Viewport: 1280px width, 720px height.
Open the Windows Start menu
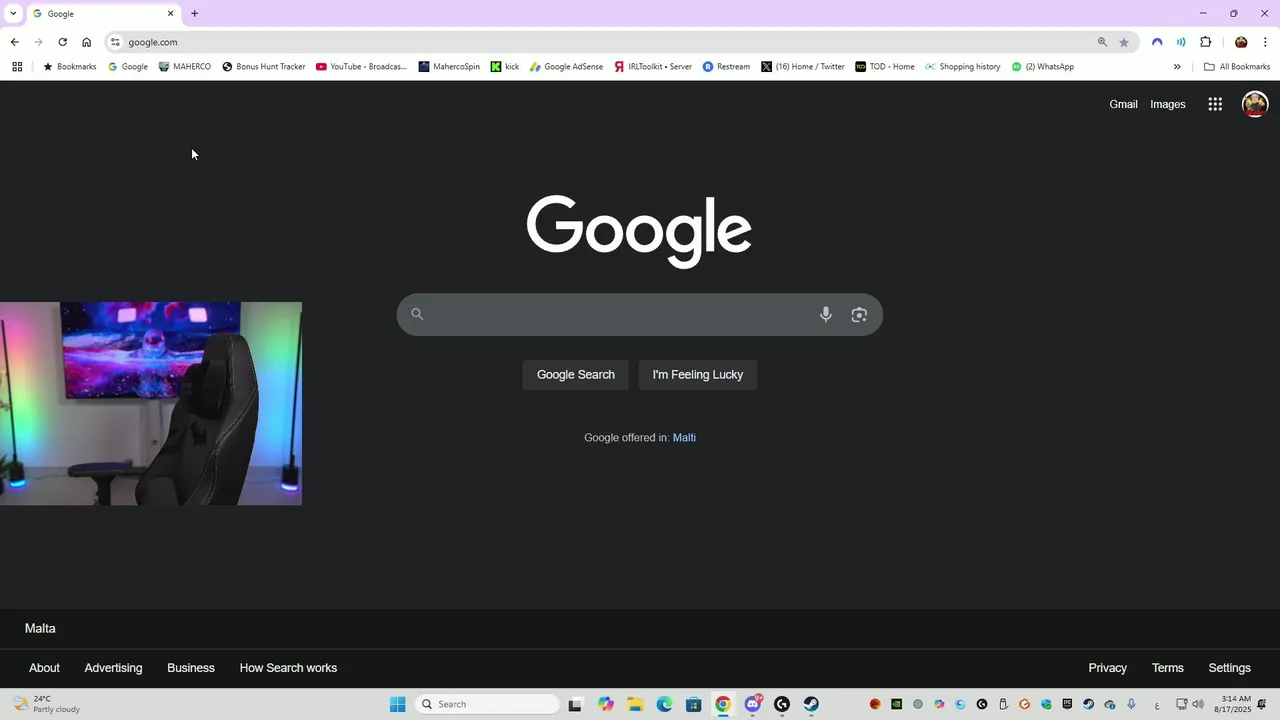(397, 704)
